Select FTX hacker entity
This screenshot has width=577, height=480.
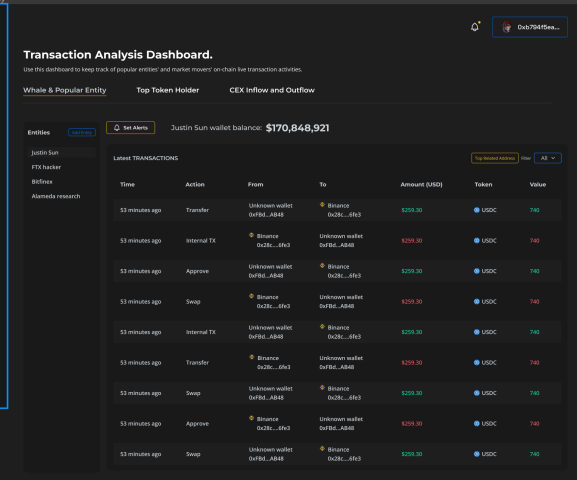(x=46, y=167)
